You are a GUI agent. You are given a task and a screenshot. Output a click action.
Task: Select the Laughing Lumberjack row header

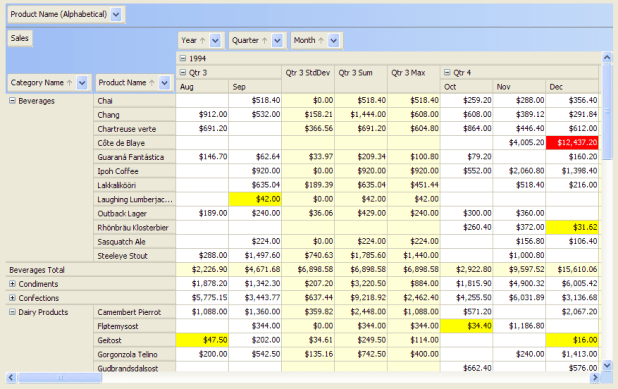[x=135, y=200]
